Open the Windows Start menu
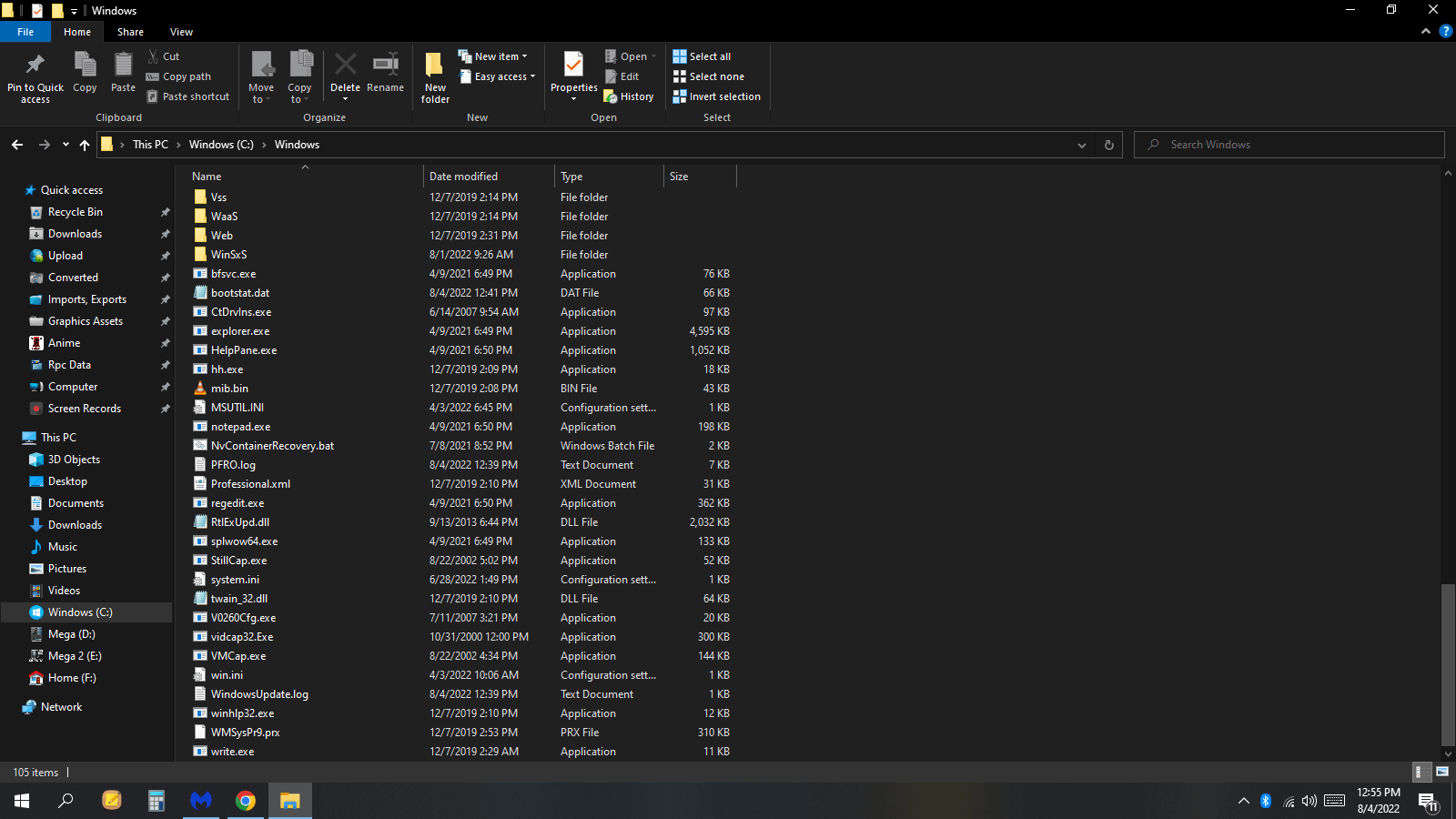The image size is (1456, 819). click(22, 801)
